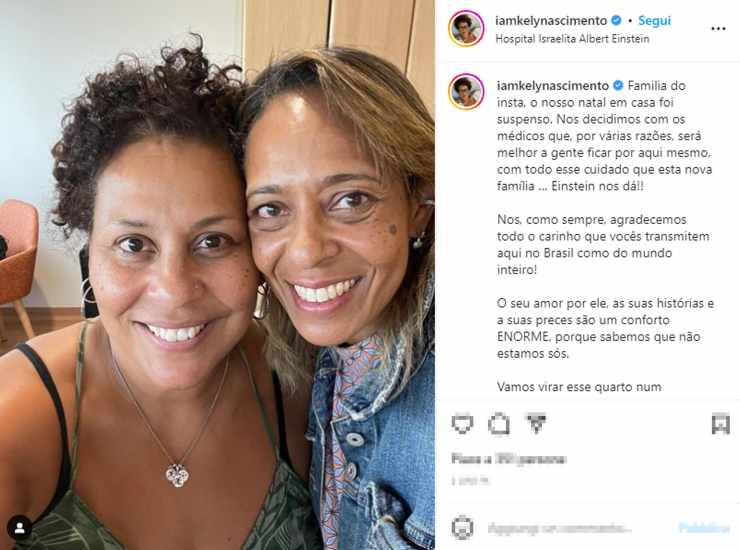Like the post with heart icon
Viewport: 740px width, 550px height.
(x=462, y=423)
